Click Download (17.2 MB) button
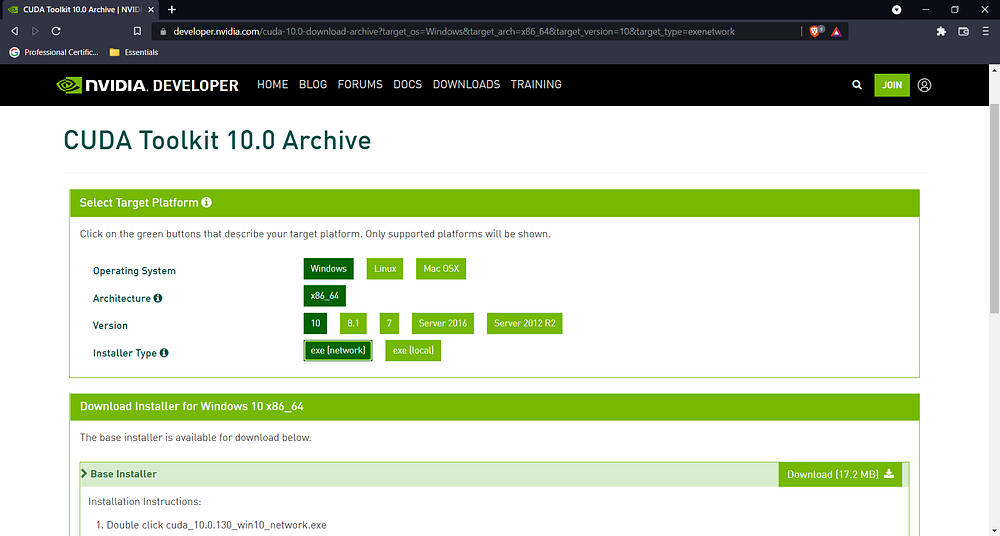 click(x=840, y=474)
